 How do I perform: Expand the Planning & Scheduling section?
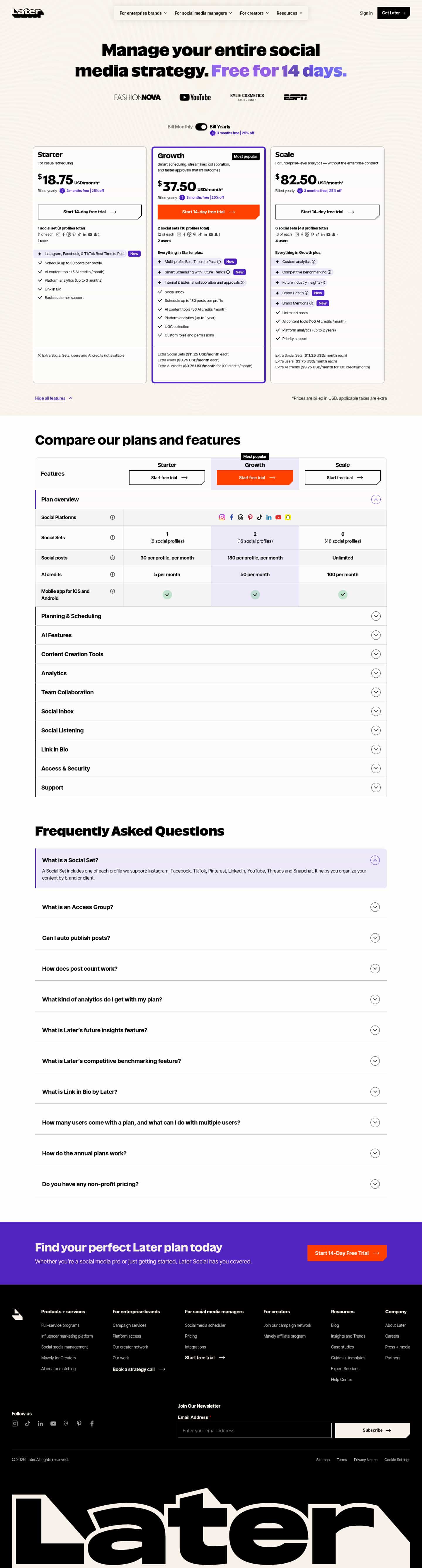[x=211, y=616]
